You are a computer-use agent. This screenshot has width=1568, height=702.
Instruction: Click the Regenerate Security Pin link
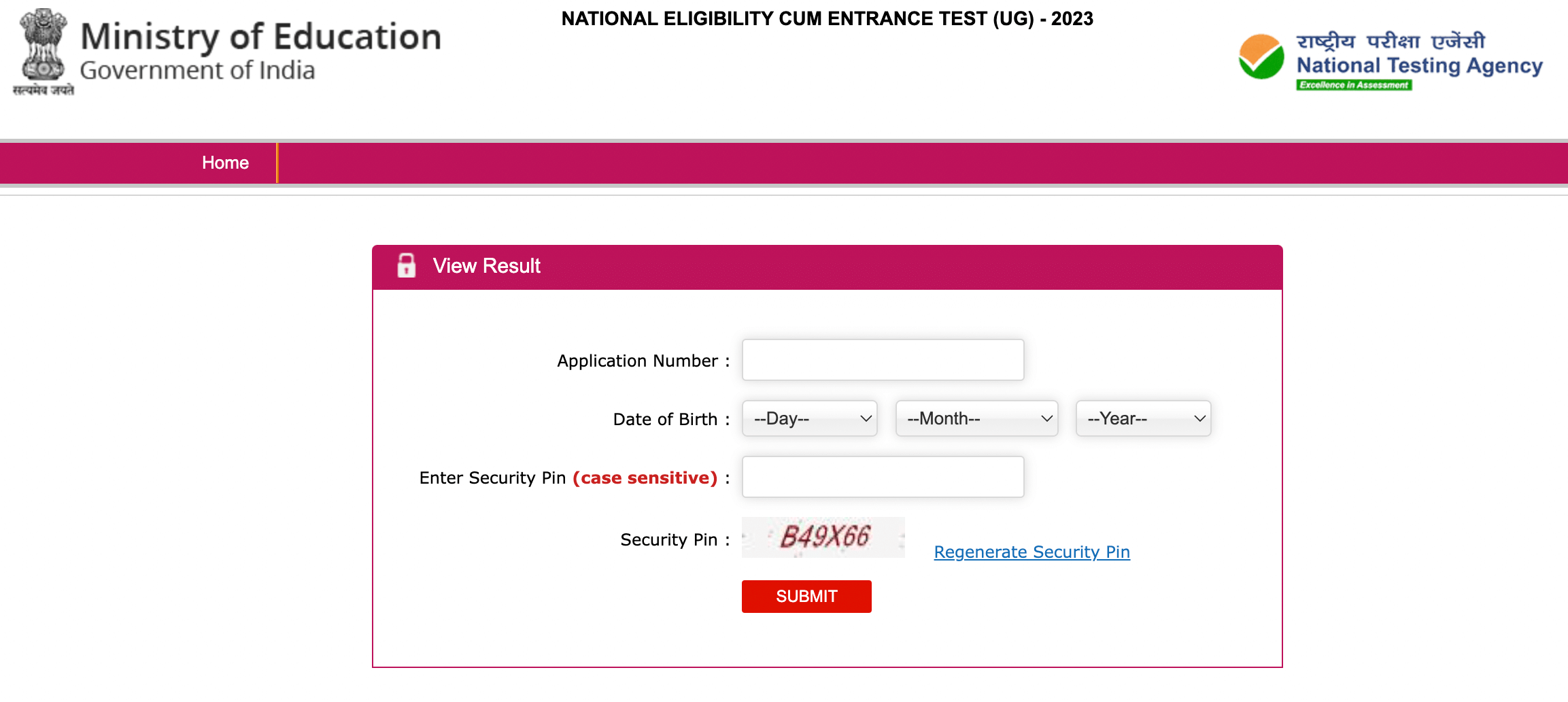[x=1032, y=552]
